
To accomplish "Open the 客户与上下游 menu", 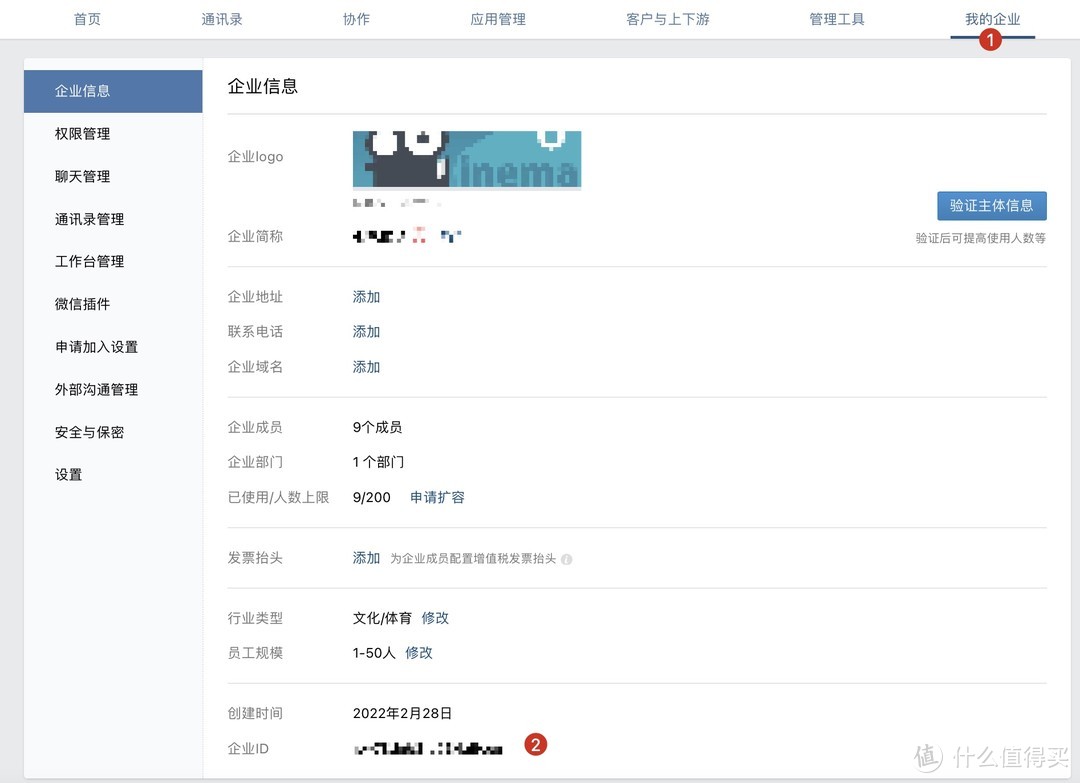I will tap(667, 18).
